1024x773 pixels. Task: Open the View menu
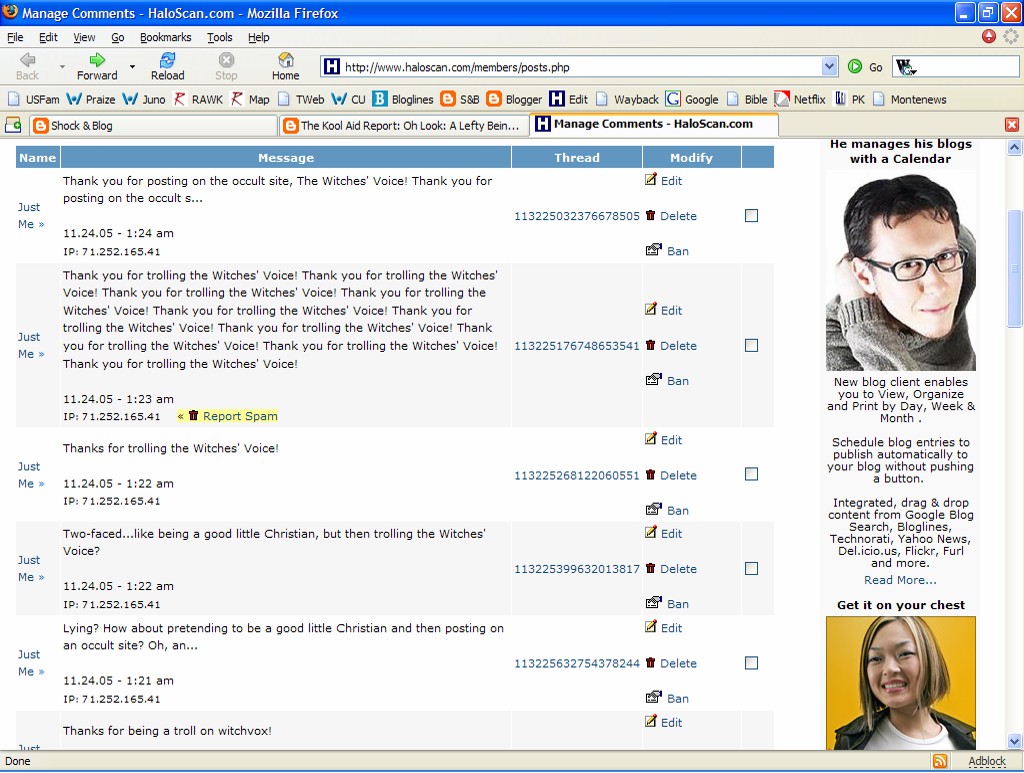[x=84, y=37]
